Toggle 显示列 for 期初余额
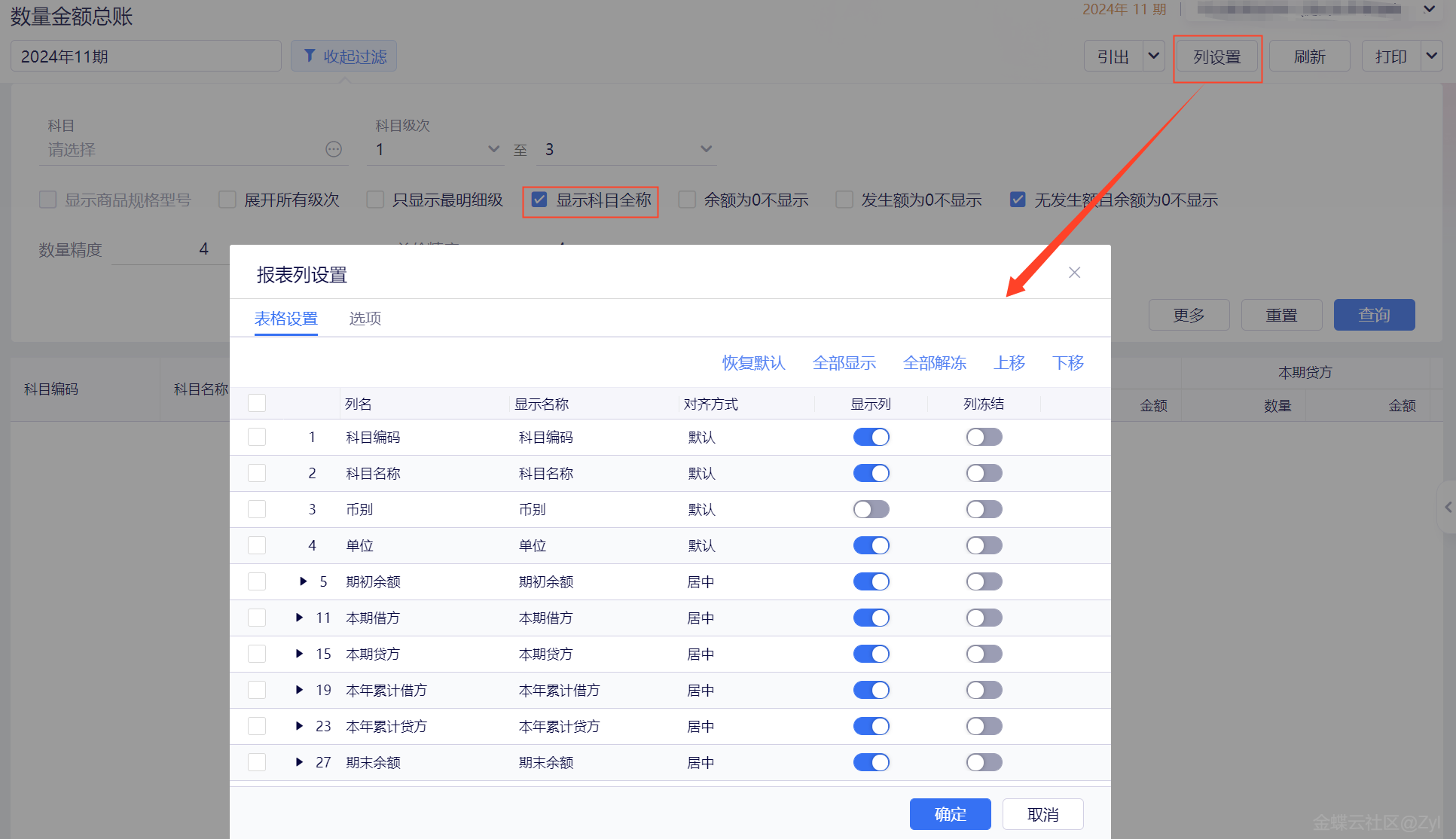1456x839 pixels. [871, 581]
